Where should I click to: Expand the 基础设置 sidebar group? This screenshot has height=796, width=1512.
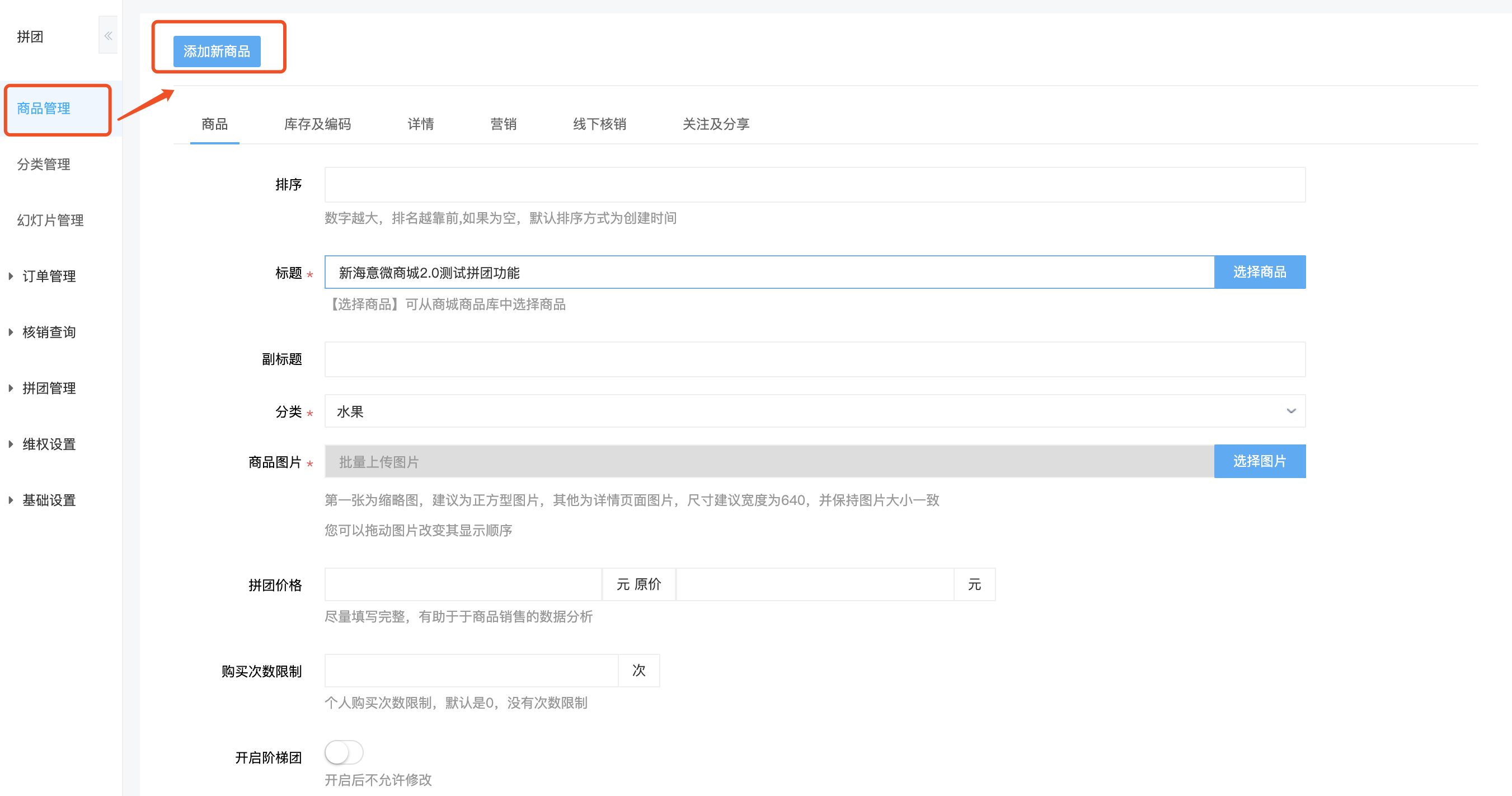[x=49, y=500]
